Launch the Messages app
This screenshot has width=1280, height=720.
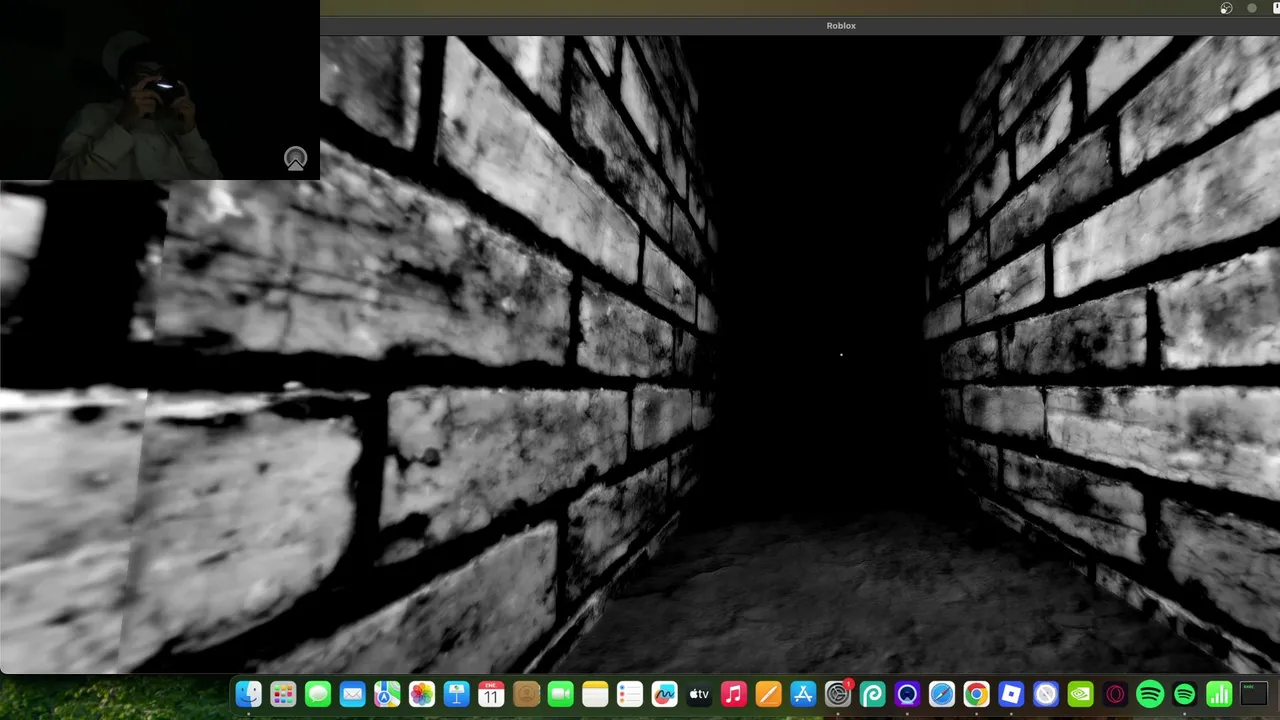318,694
